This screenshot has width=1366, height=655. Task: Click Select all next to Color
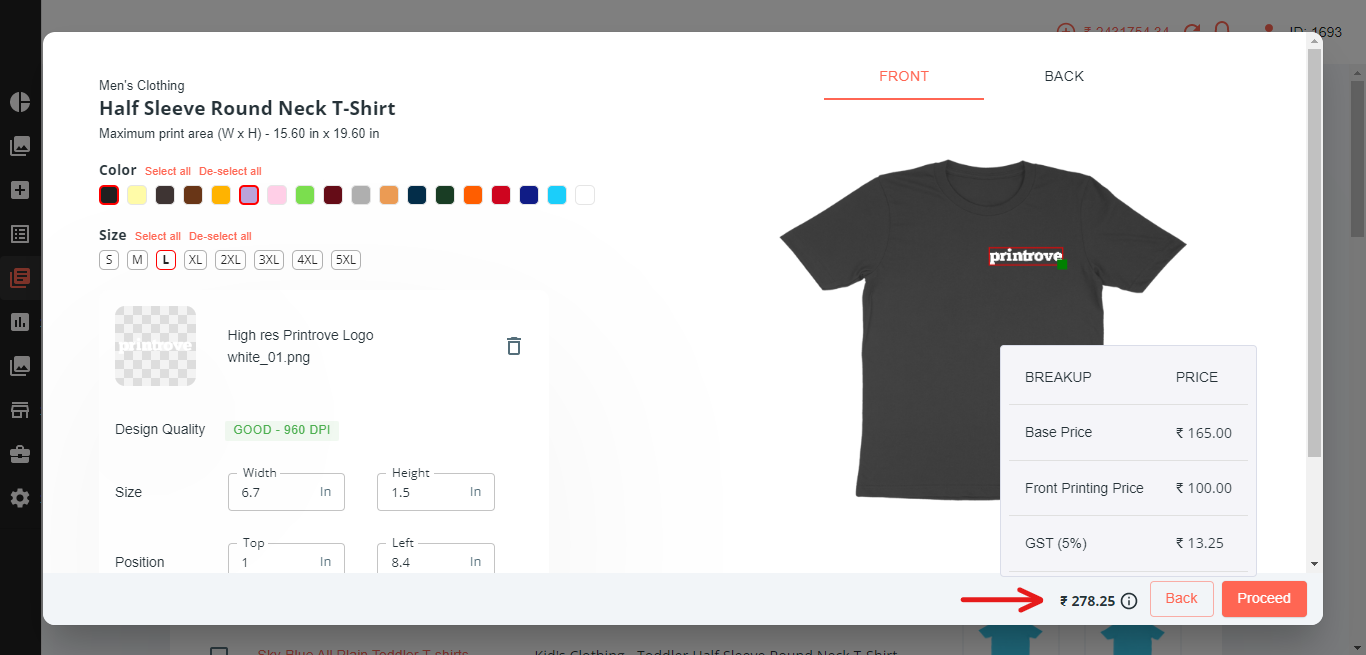tap(168, 172)
